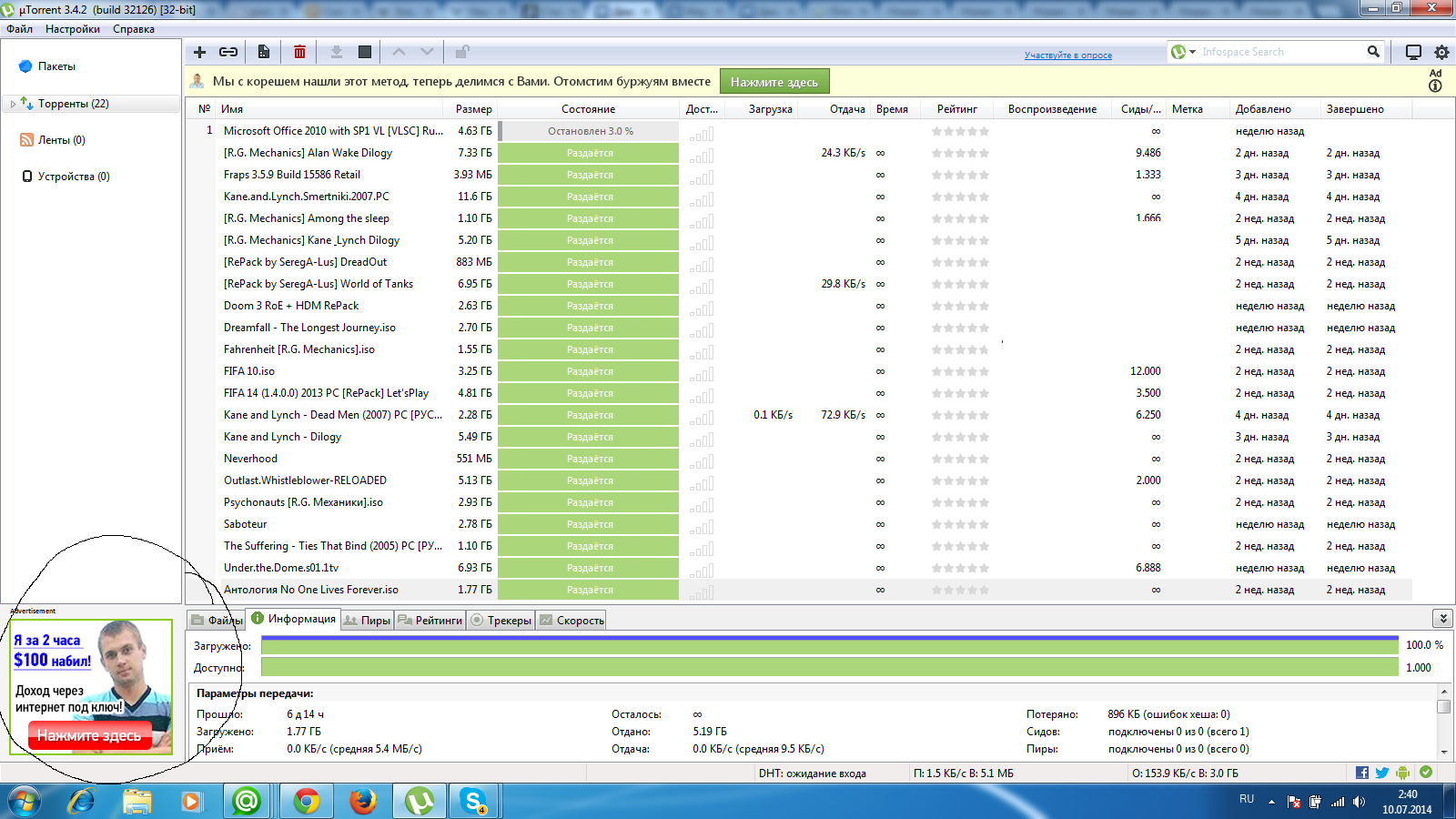The image size is (1456, 819).
Task: Open the Файл menu
Action: (x=20, y=29)
